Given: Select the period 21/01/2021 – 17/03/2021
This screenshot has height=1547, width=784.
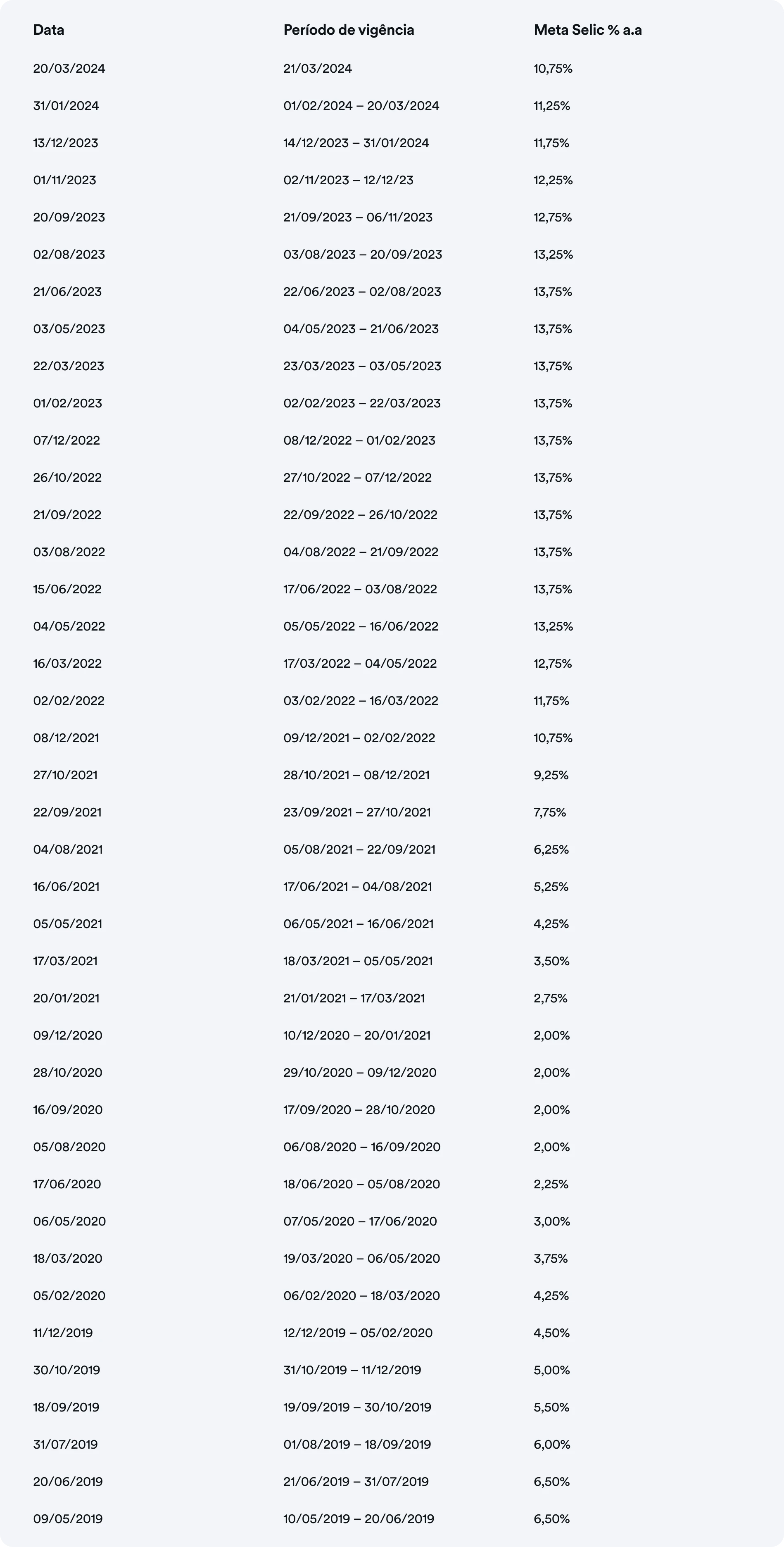Looking at the screenshot, I should point(354,998).
